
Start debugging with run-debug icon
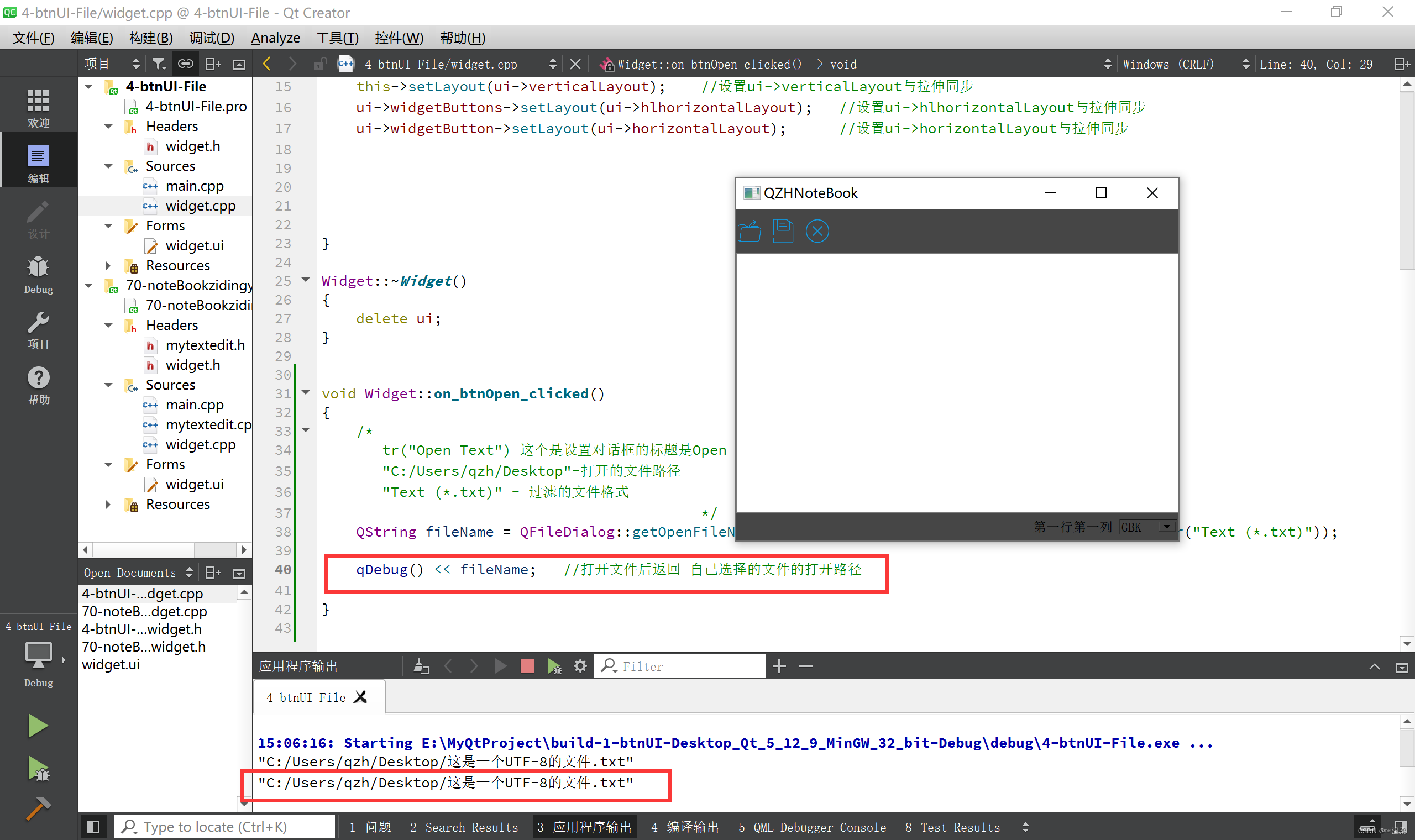(x=38, y=769)
